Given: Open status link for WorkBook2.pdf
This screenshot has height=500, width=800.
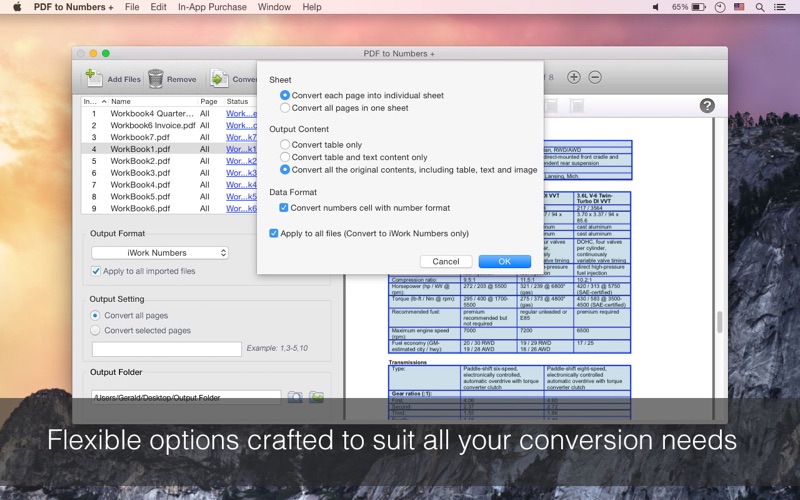Looking at the screenshot, I should point(241,161).
